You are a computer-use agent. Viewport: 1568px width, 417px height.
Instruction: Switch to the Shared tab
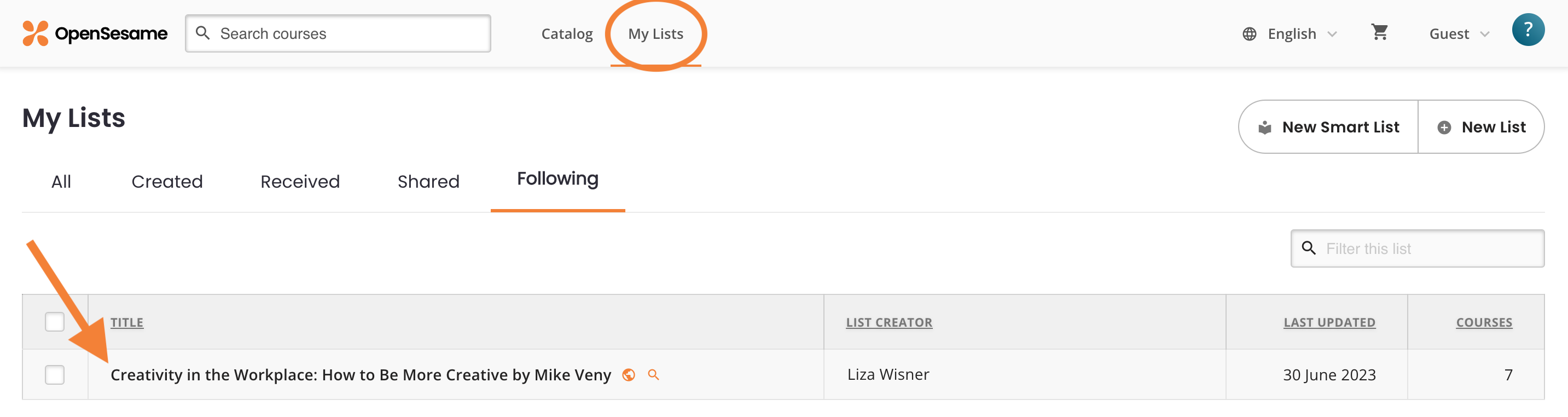click(428, 181)
